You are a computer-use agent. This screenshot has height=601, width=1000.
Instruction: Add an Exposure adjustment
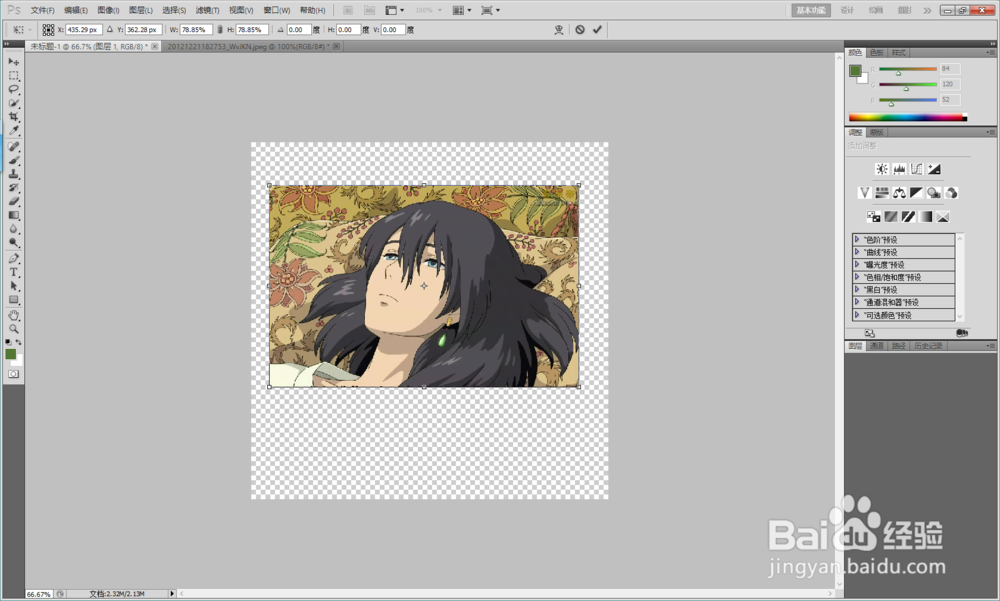tap(934, 169)
